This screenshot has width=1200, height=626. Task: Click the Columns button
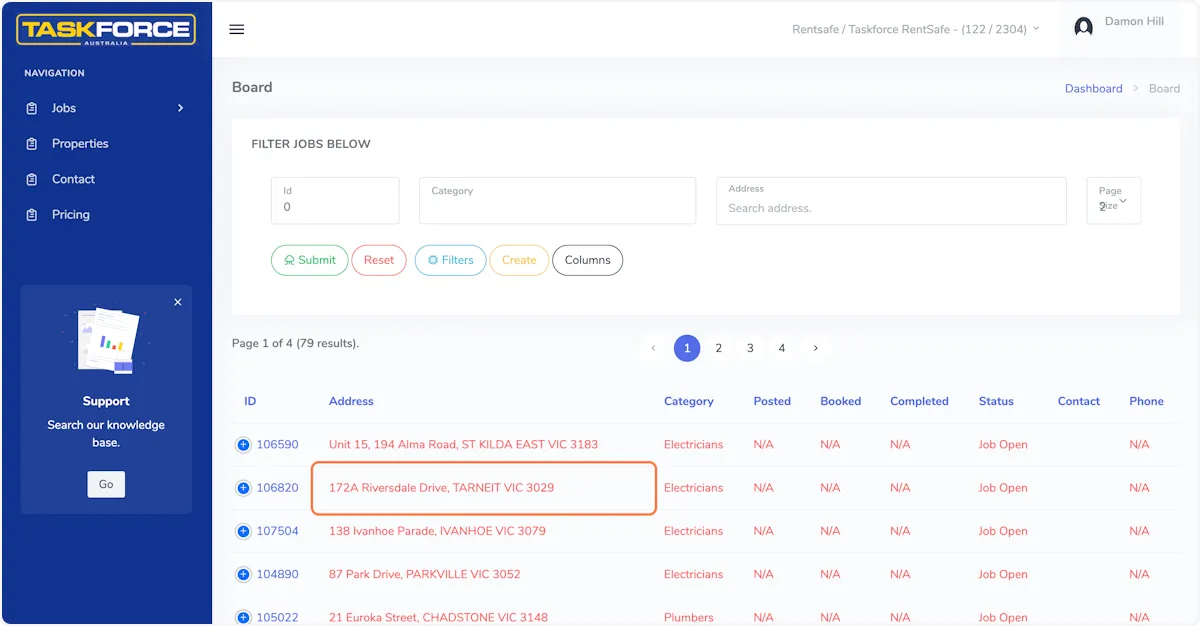[587, 260]
